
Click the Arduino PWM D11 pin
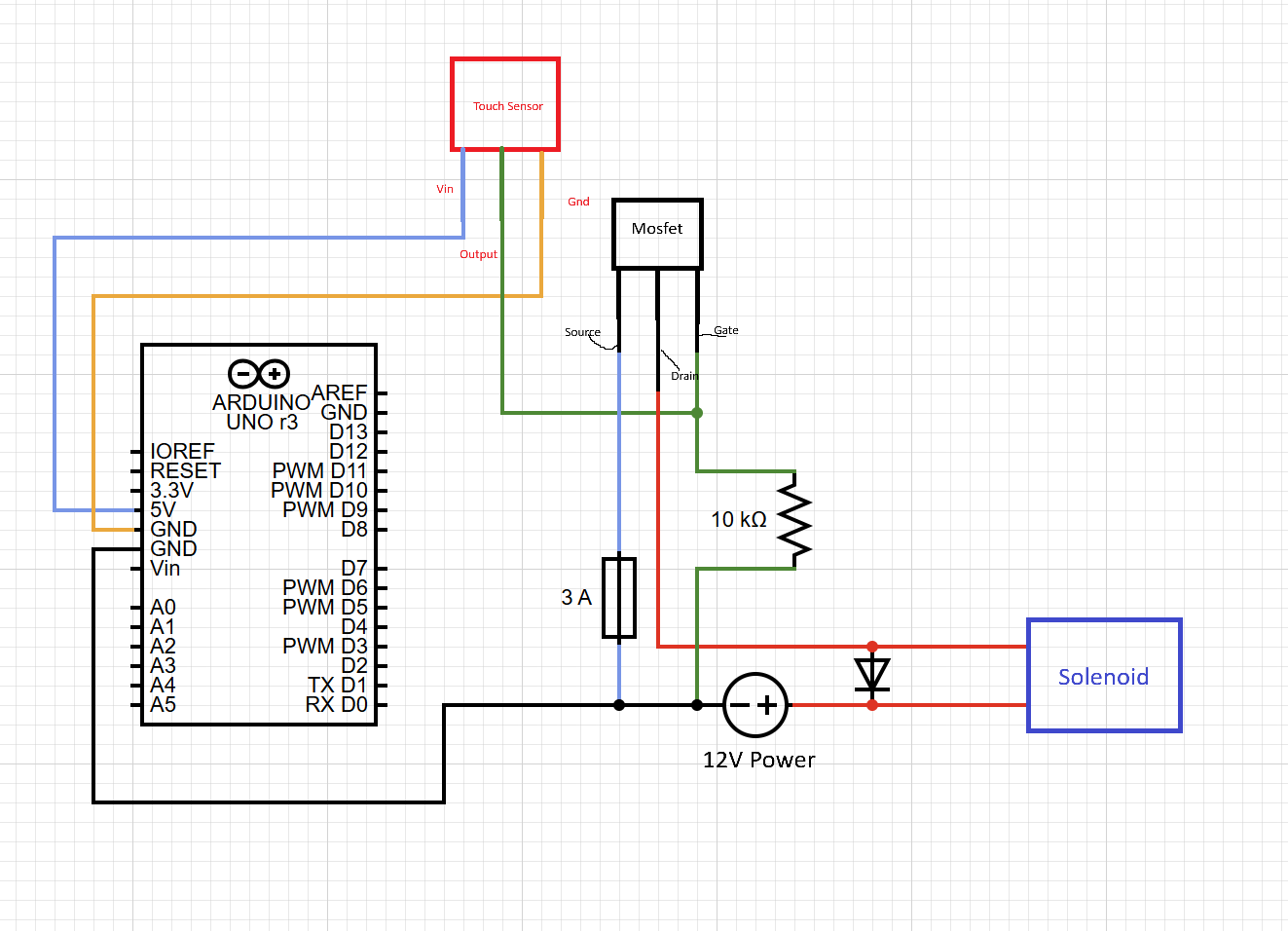[x=319, y=470]
